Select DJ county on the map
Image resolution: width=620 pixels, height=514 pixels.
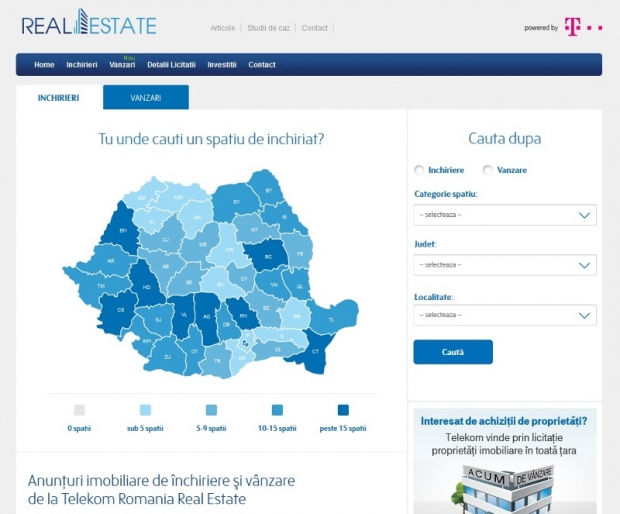tap(167, 357)
